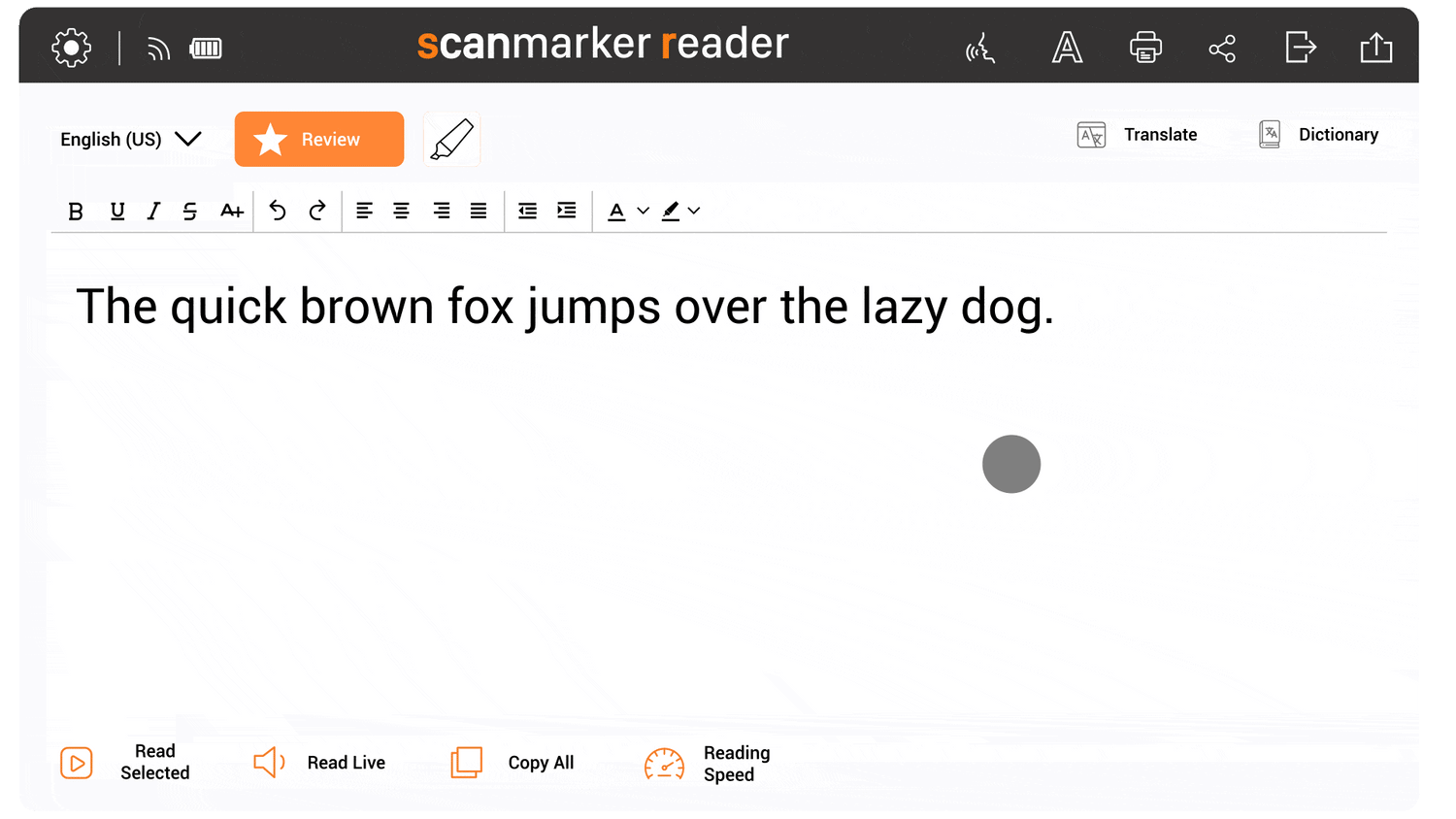The image size is (1456, 819).
Task: Click the text-to-speech voice icon
Action: coord(980,48)
